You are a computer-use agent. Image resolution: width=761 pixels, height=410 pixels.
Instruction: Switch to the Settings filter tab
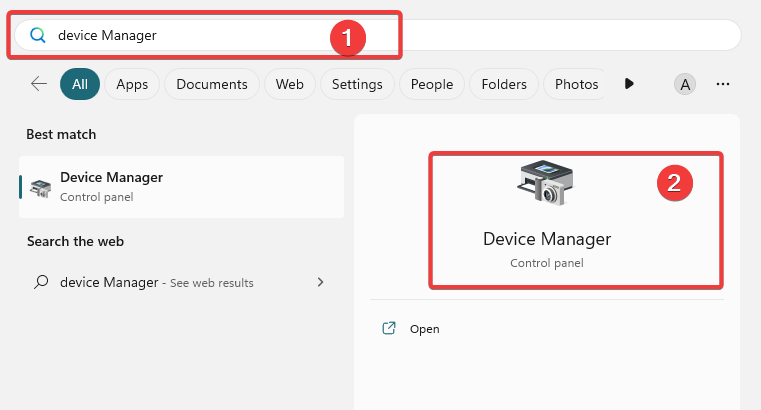[x=357, y=84]
